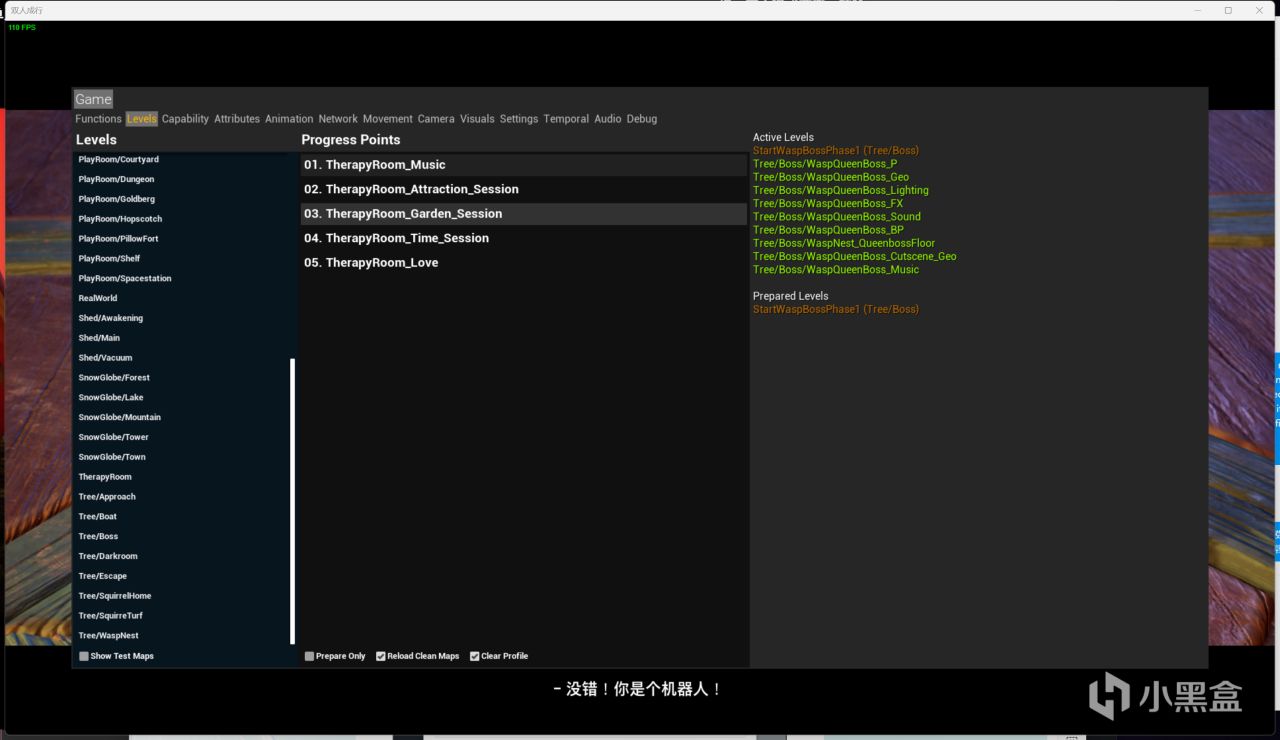Open the Debug tab

click(x=642, y=119)
